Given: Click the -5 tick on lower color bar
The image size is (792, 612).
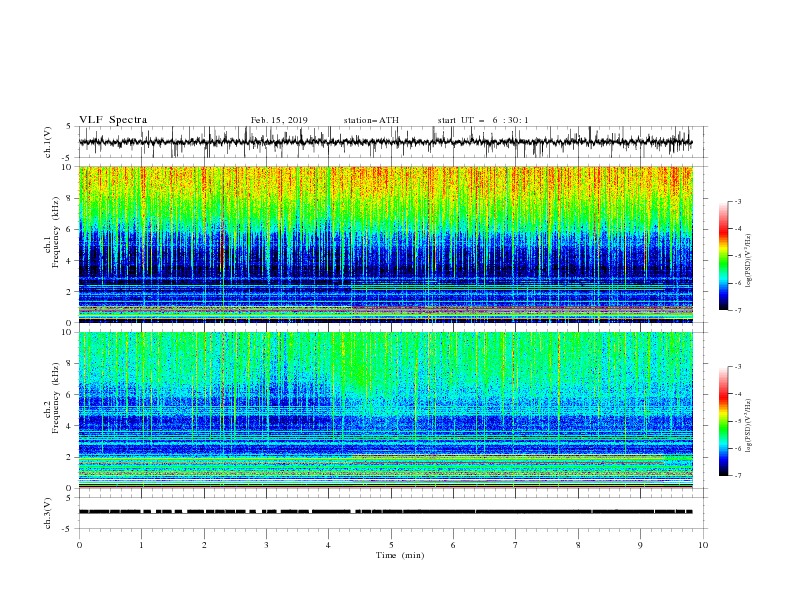Looking at the screenshot, I should (737, 421).
